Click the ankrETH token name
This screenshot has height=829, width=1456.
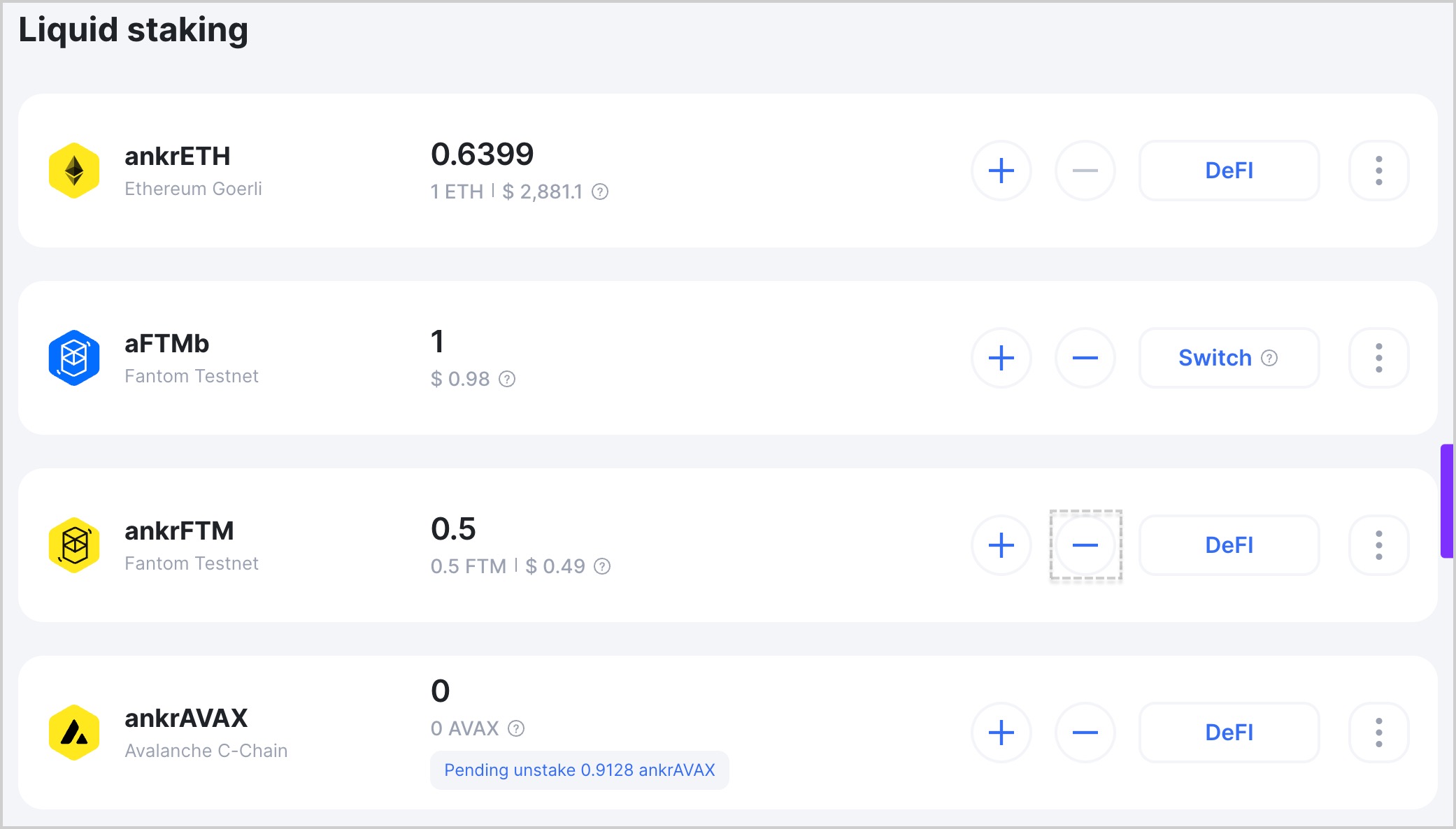[x=178, y=157]
